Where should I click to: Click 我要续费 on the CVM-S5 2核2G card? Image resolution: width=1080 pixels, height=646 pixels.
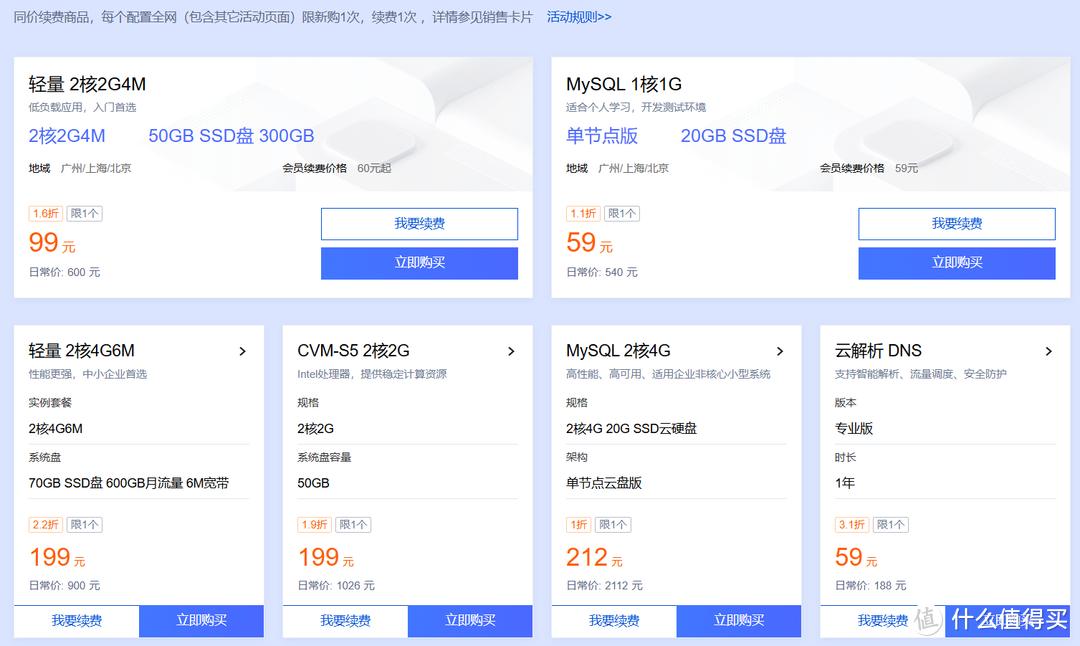pyautogui.click(x=344, y=621)
